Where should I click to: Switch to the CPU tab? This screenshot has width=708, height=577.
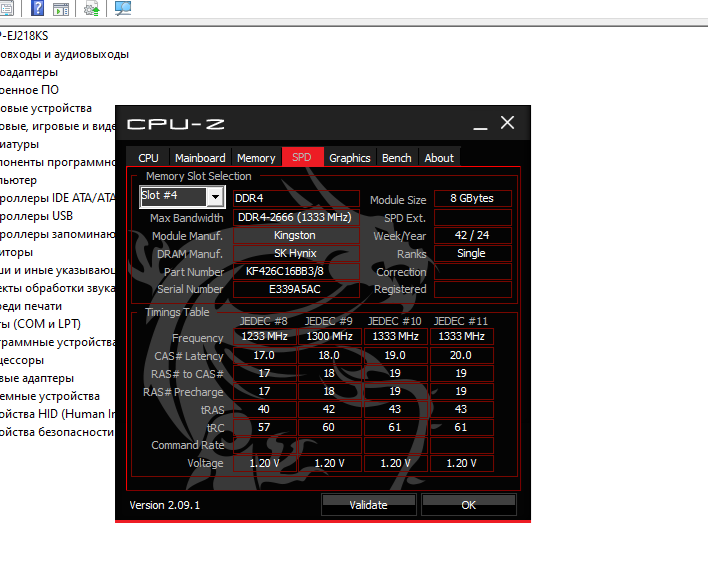(x=148, y=158)
